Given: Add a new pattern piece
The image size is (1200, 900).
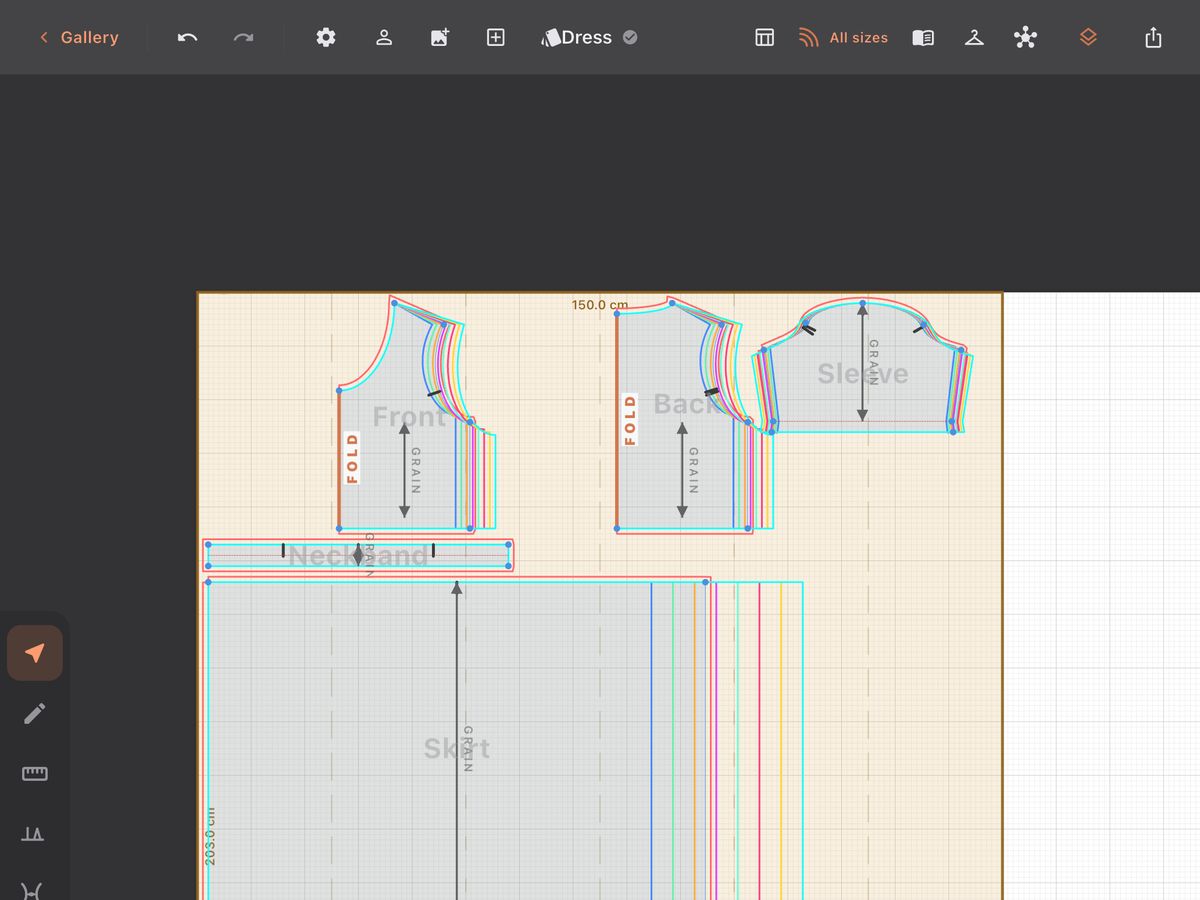Looking at the screenshot, I should (495, 37).
